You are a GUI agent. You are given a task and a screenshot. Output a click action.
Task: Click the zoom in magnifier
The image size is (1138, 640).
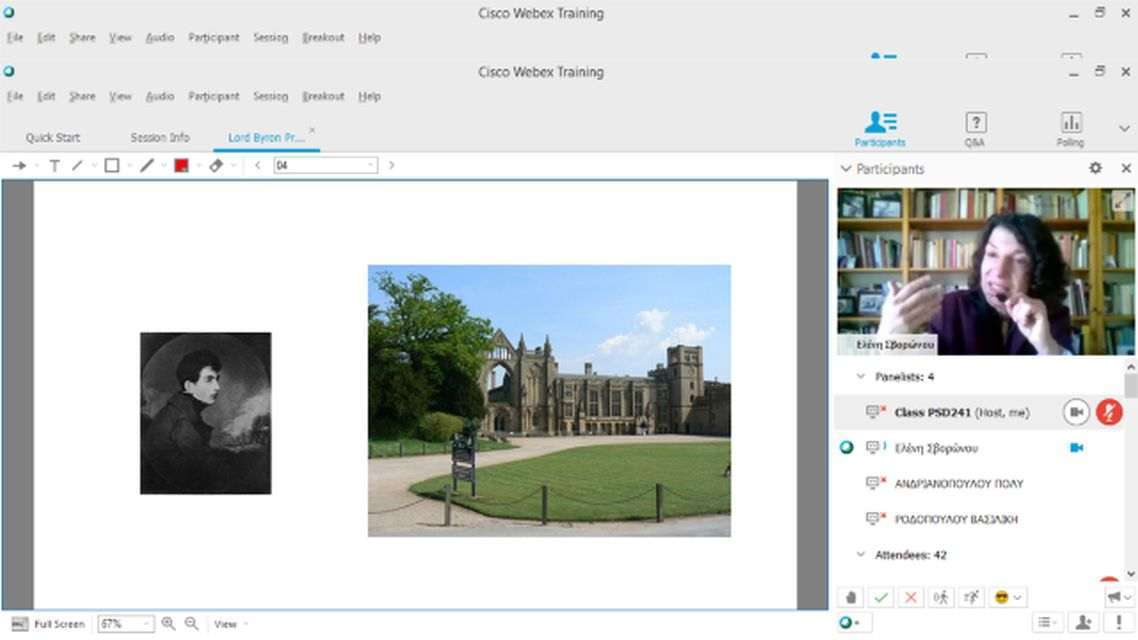(x=168, y=624)
